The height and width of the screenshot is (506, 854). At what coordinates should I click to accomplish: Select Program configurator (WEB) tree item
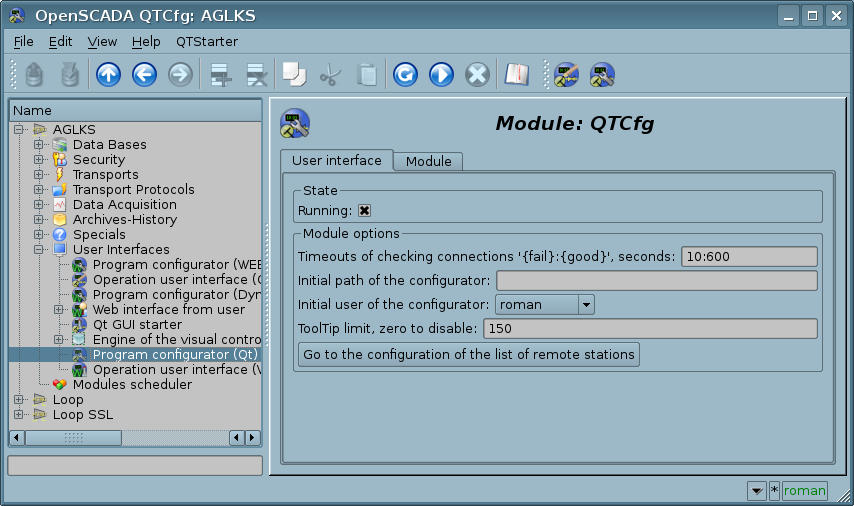click(x=176, y=265)
